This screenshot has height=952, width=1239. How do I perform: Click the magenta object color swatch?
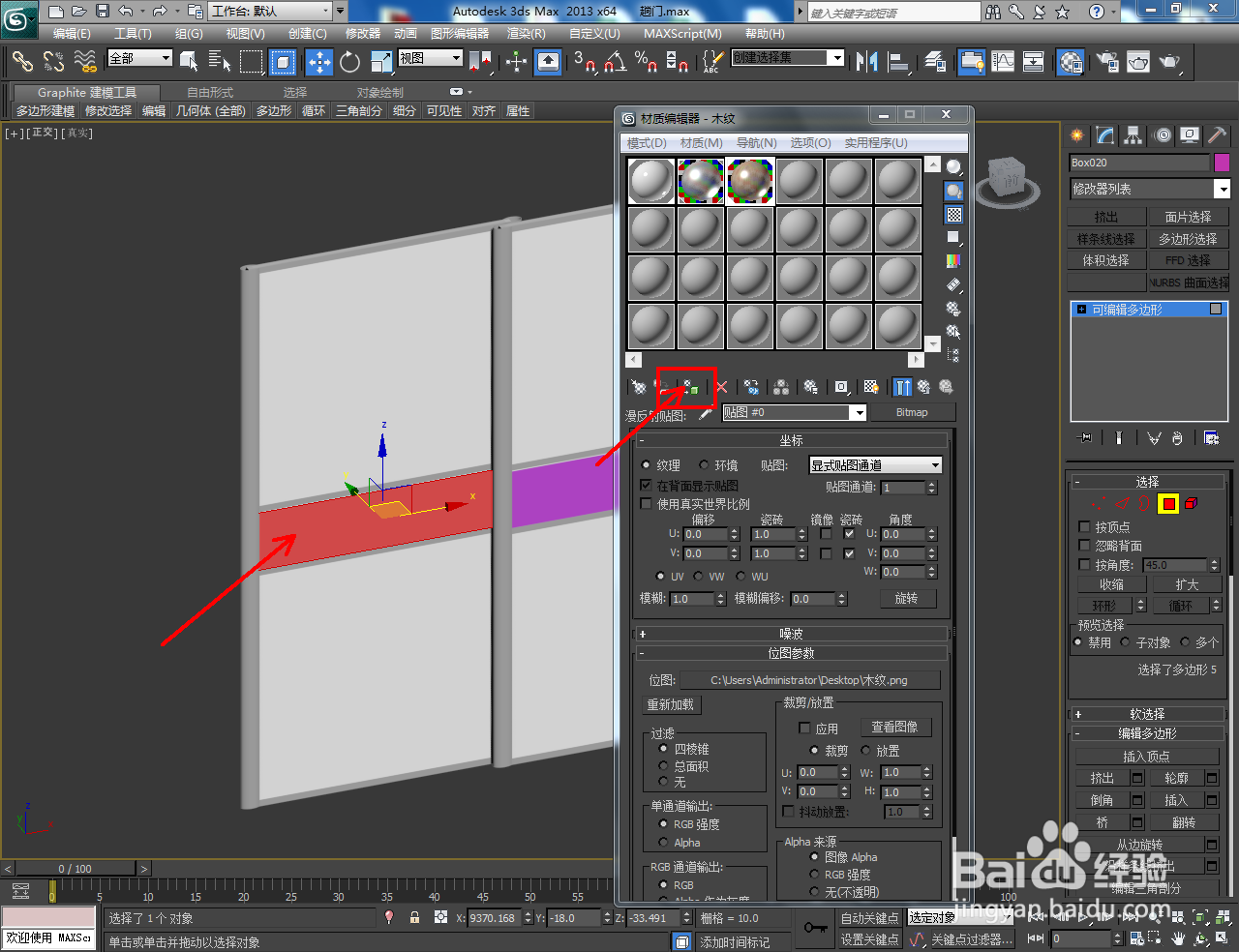tap(1223, 163)
